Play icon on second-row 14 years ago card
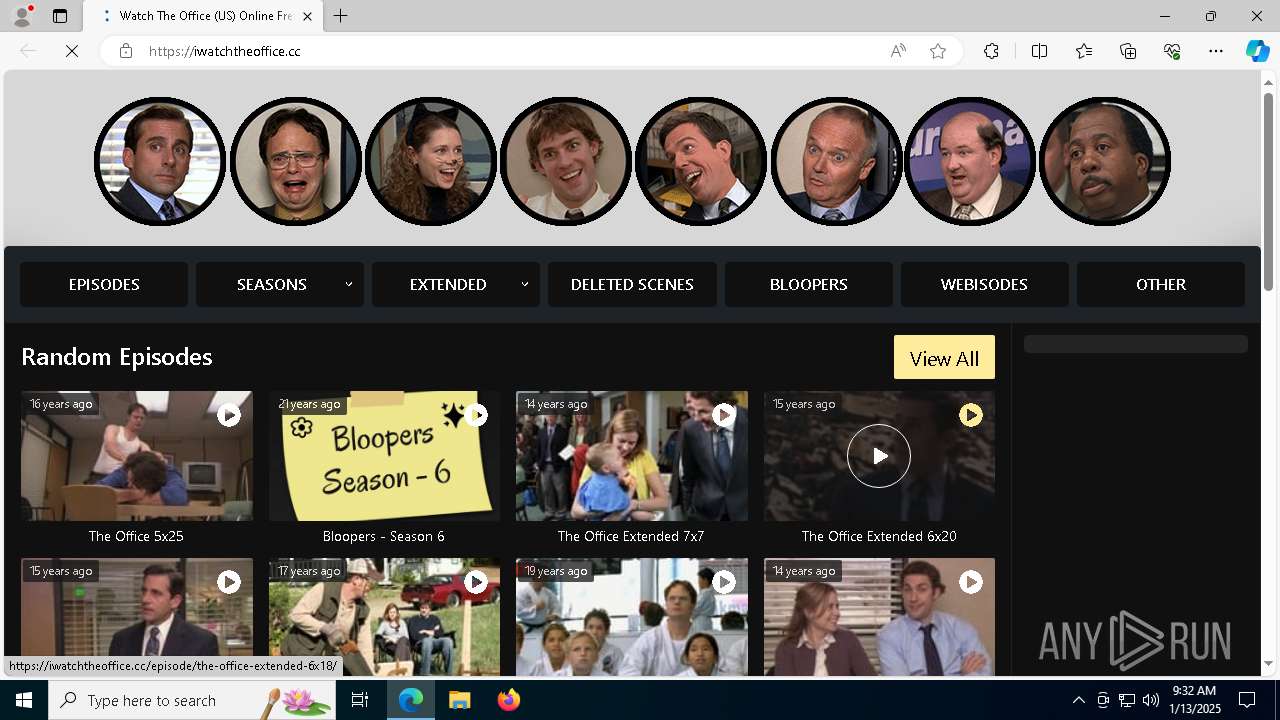The width and height of the screenshot is (1280, 720). [971, 581]
